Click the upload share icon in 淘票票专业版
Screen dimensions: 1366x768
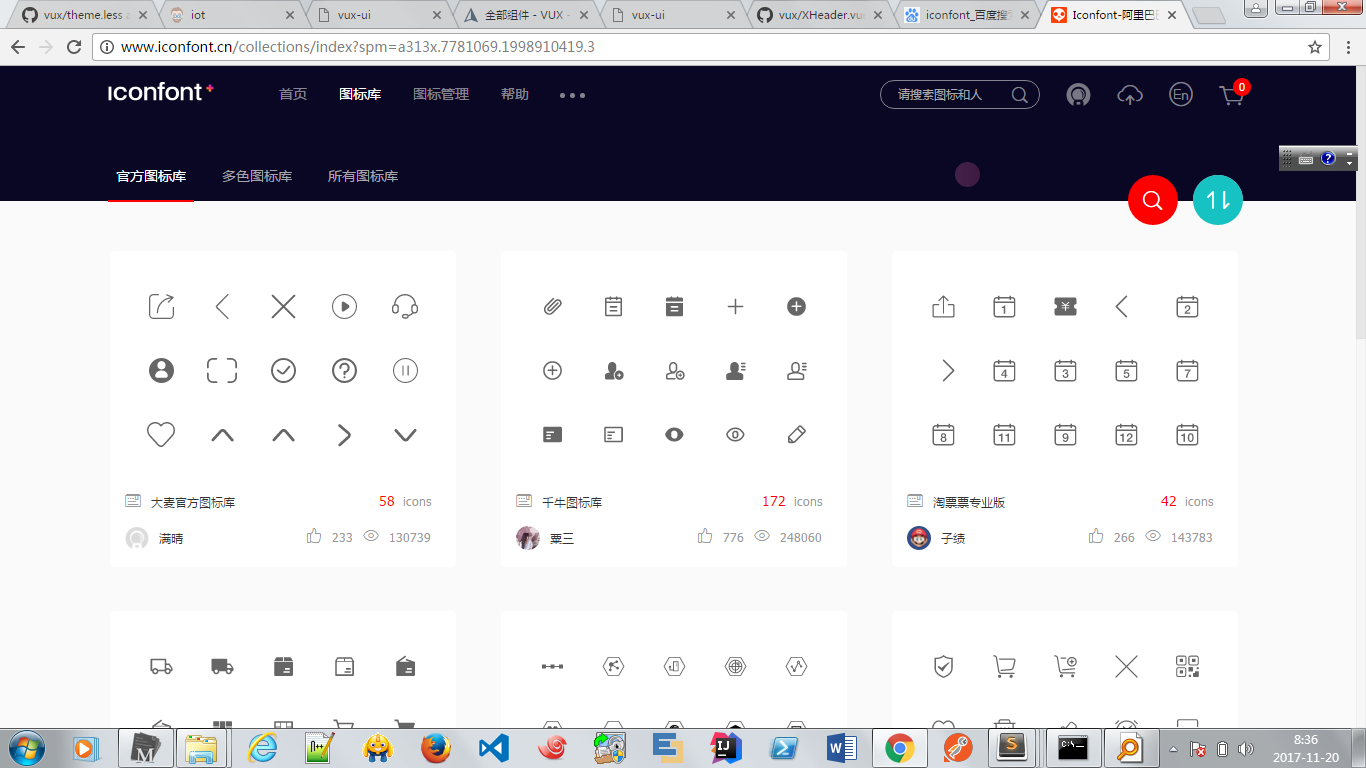pyautogui.click(x=943, y=306)
